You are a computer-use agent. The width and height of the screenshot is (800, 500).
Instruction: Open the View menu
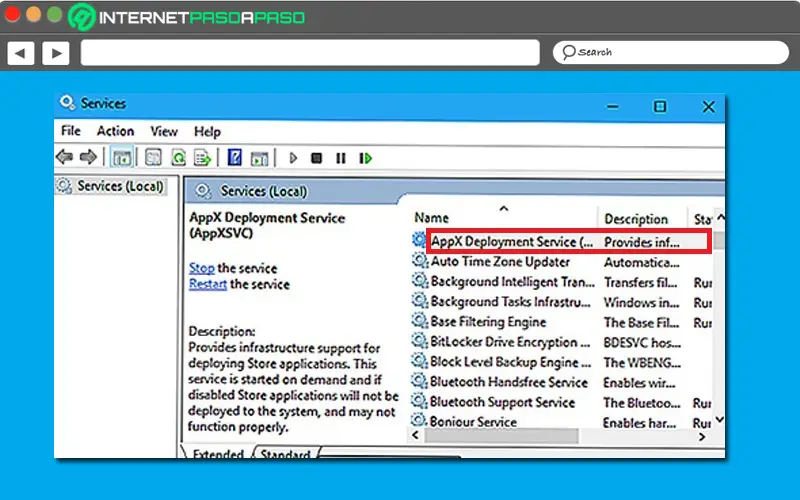164,132
